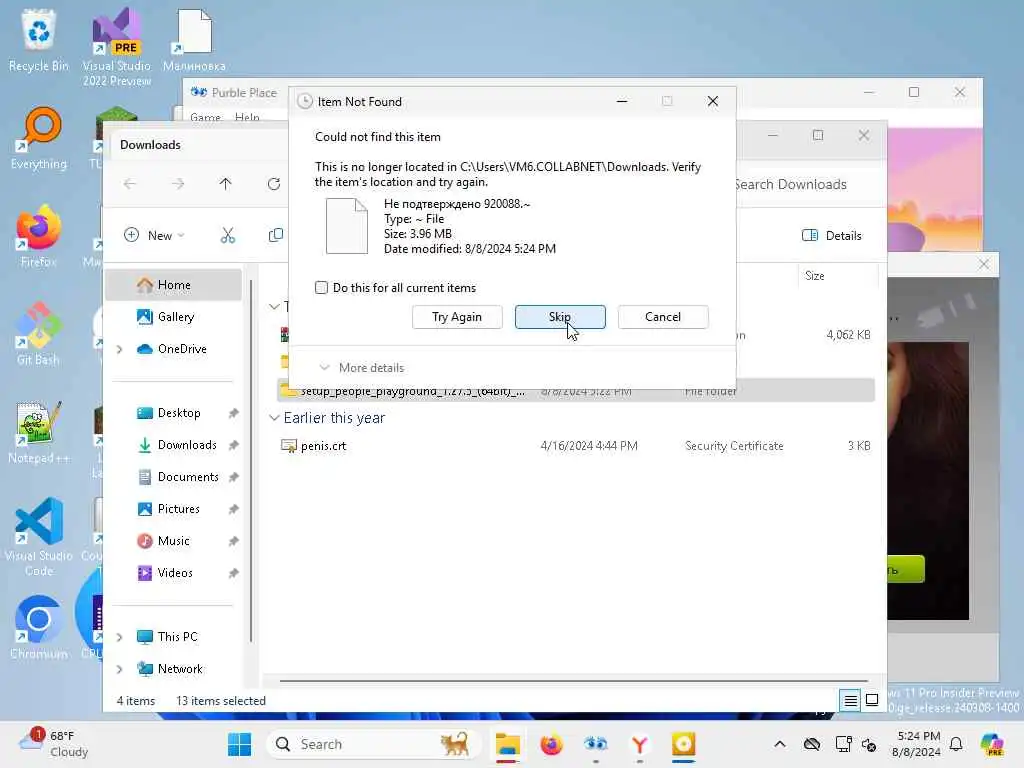
Task: Toggle the Details pane button
Action: [831, 235]
